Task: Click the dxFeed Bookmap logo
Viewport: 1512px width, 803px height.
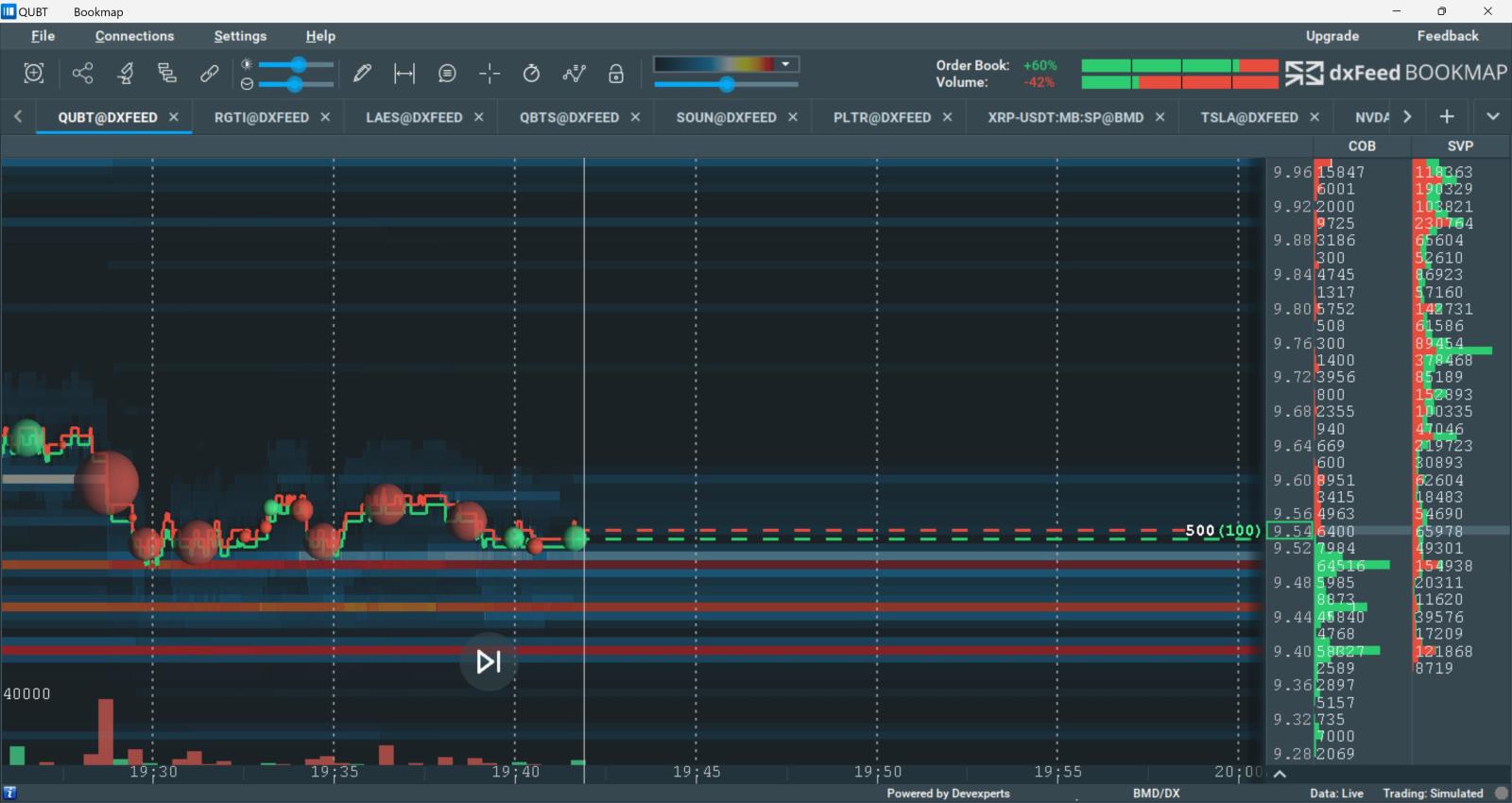Action: 1397,73
